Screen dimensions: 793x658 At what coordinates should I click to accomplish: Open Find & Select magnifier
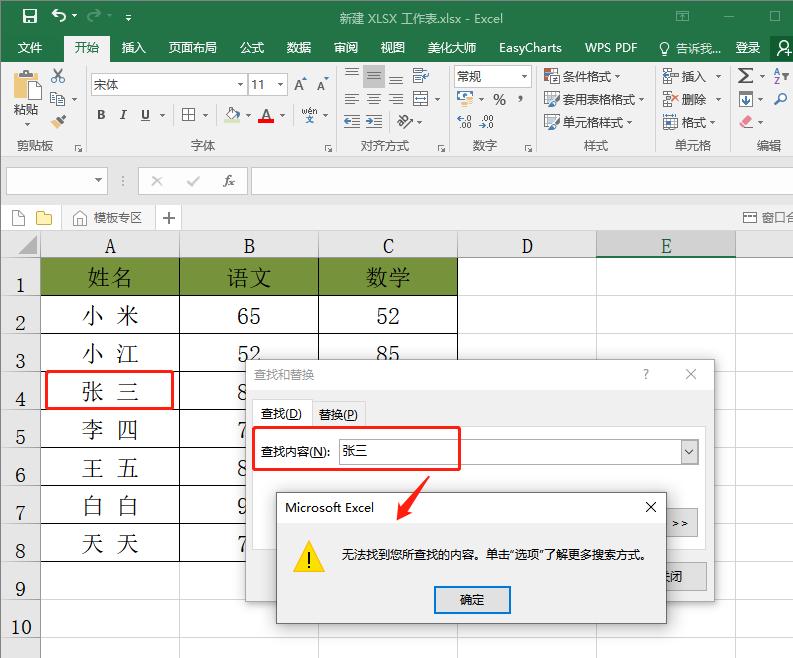coord(780,99)
